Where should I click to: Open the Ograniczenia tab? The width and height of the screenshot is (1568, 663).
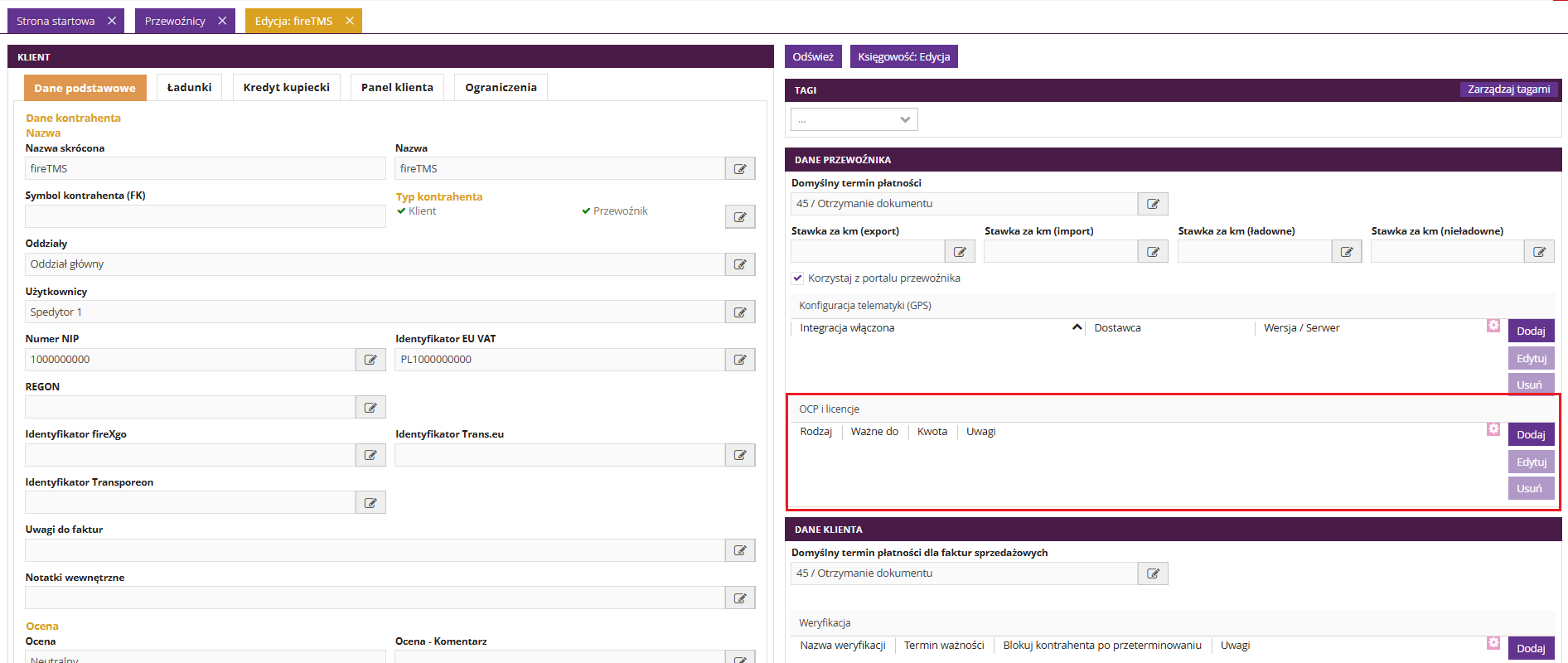tap(501, 87)
